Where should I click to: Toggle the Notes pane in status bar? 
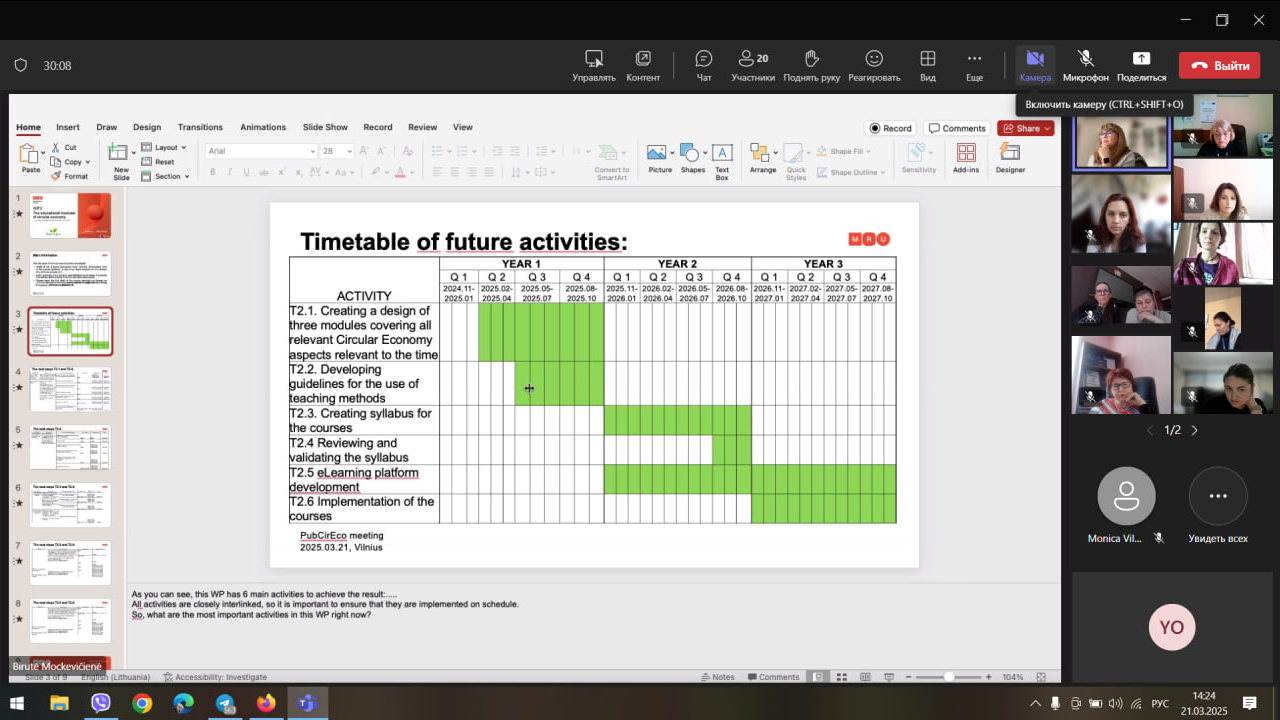(x=717, y=677)
